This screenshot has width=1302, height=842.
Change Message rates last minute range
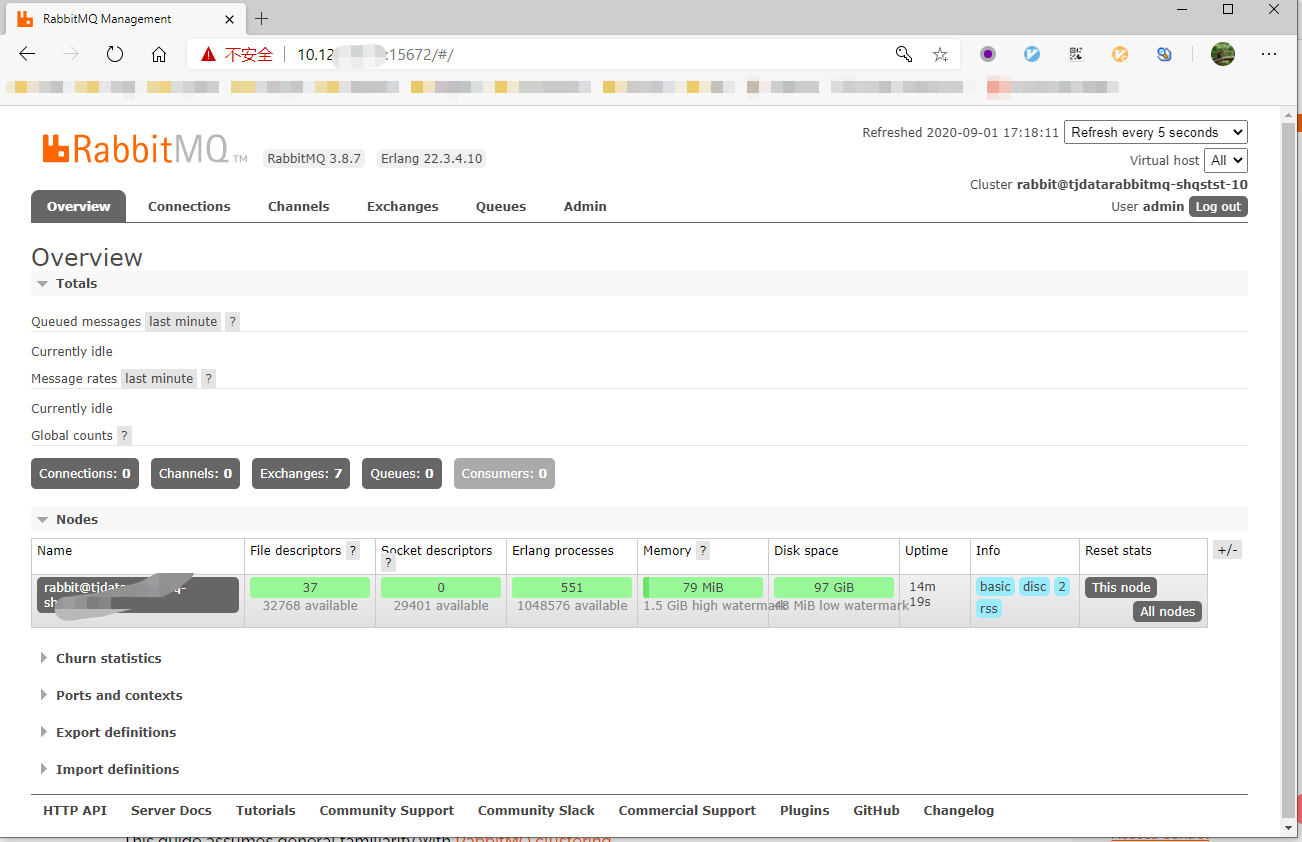[159, 378]
